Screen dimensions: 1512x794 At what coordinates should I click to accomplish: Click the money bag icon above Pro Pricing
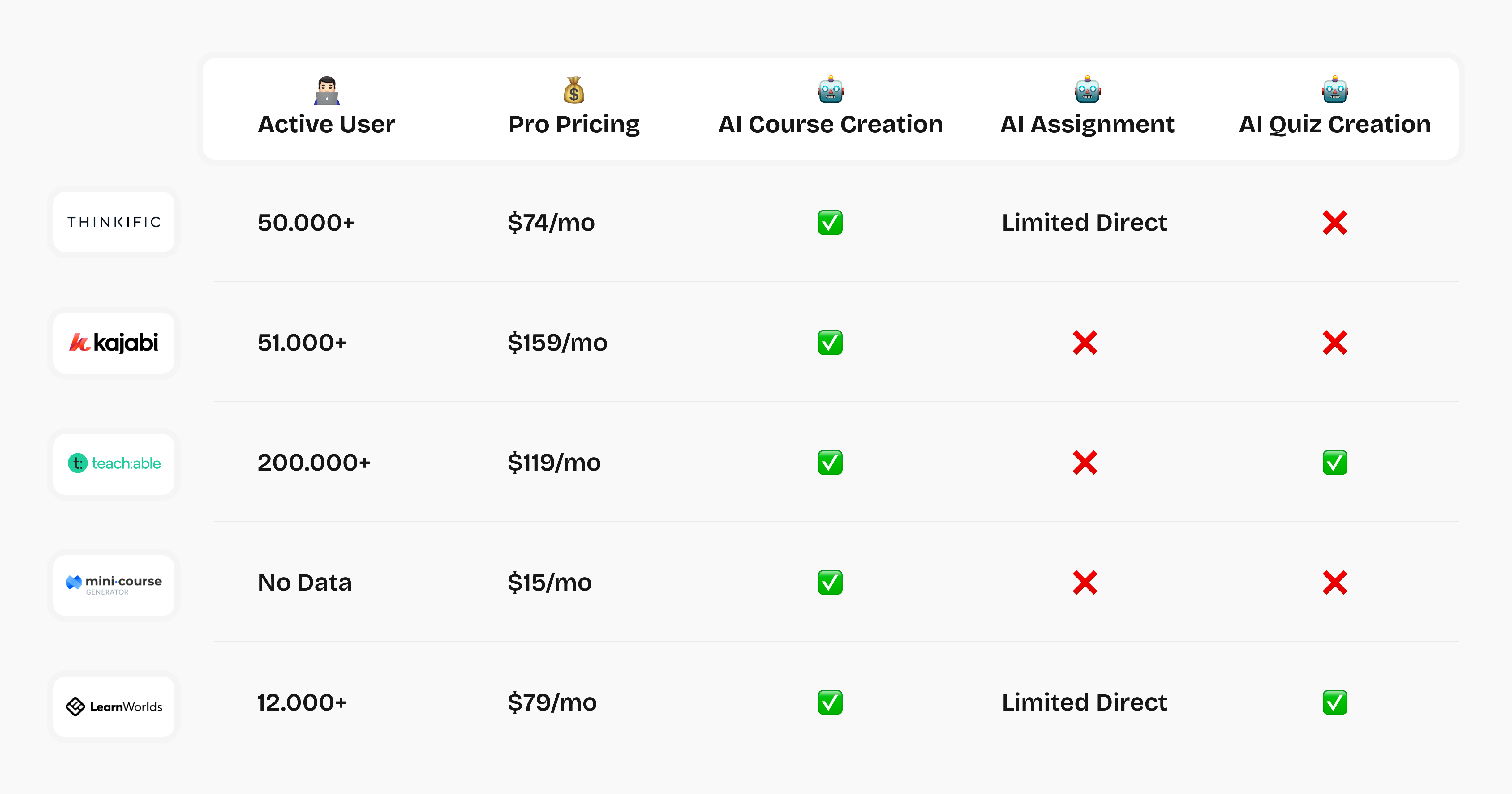pyautogui.click(x=574, y=90)
